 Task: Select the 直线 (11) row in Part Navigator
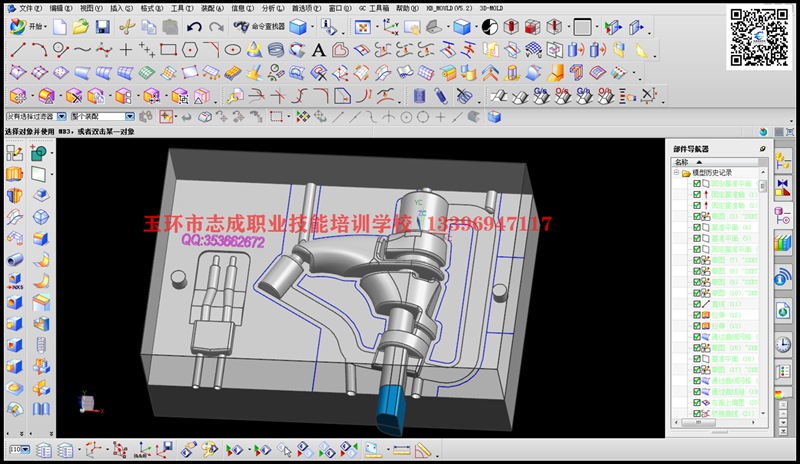click(x=717, y=304)
